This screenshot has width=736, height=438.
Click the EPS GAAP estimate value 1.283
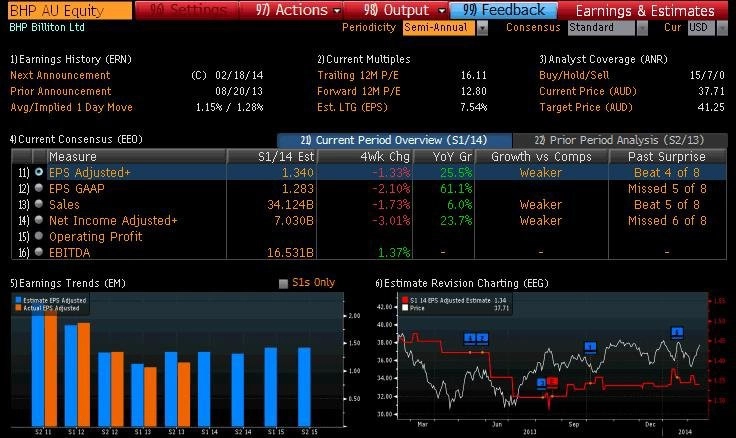(298, 189)
